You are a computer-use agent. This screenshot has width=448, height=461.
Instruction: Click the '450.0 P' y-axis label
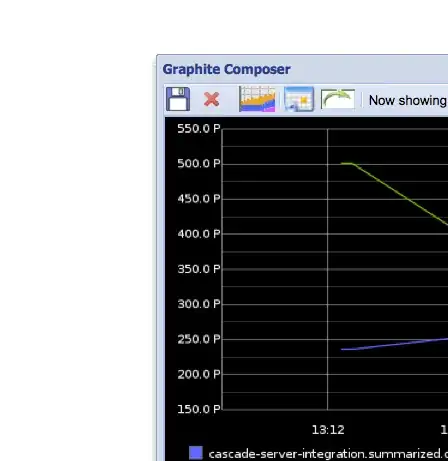(199, 199)
